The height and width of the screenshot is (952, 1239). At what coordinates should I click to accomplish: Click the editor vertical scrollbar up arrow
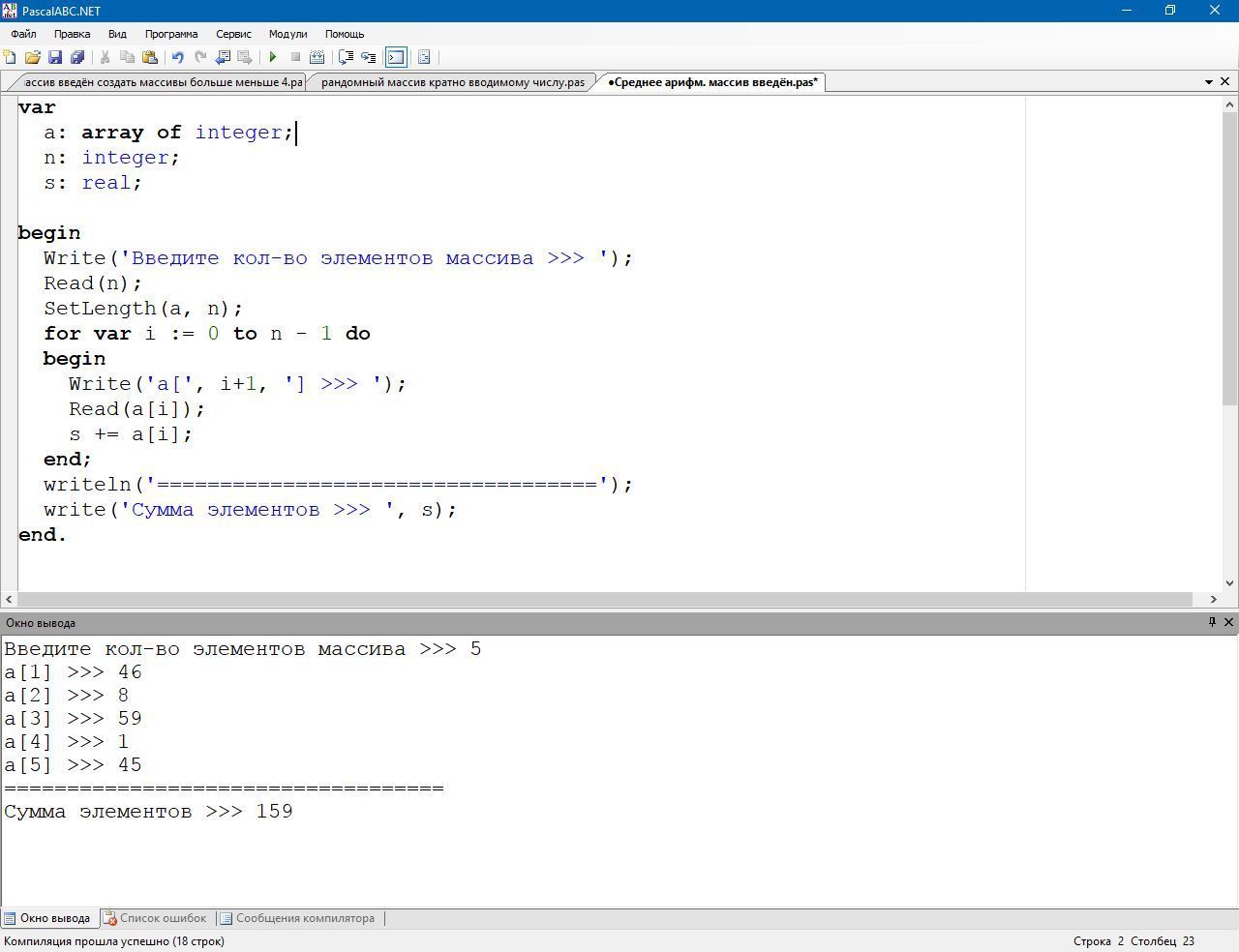[x=1230, y=104]
